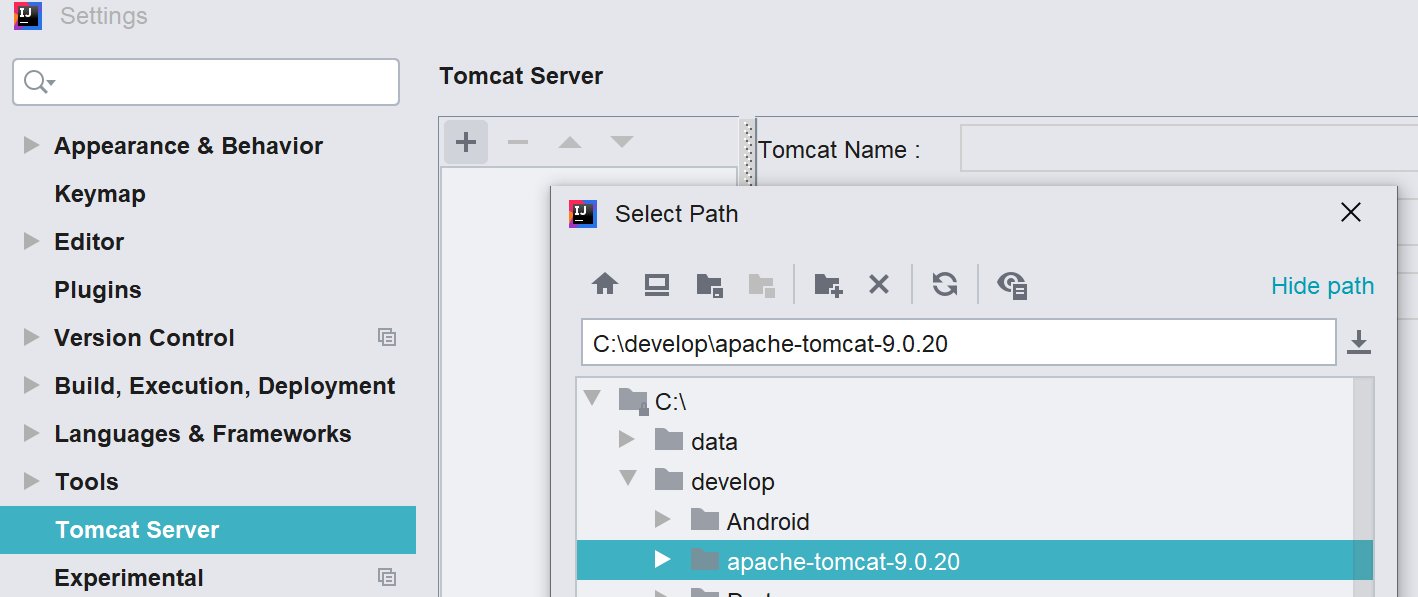1418x597 pixels.
Task: Click the file tree vertical scrollbar
Action: coord(1364,487)
